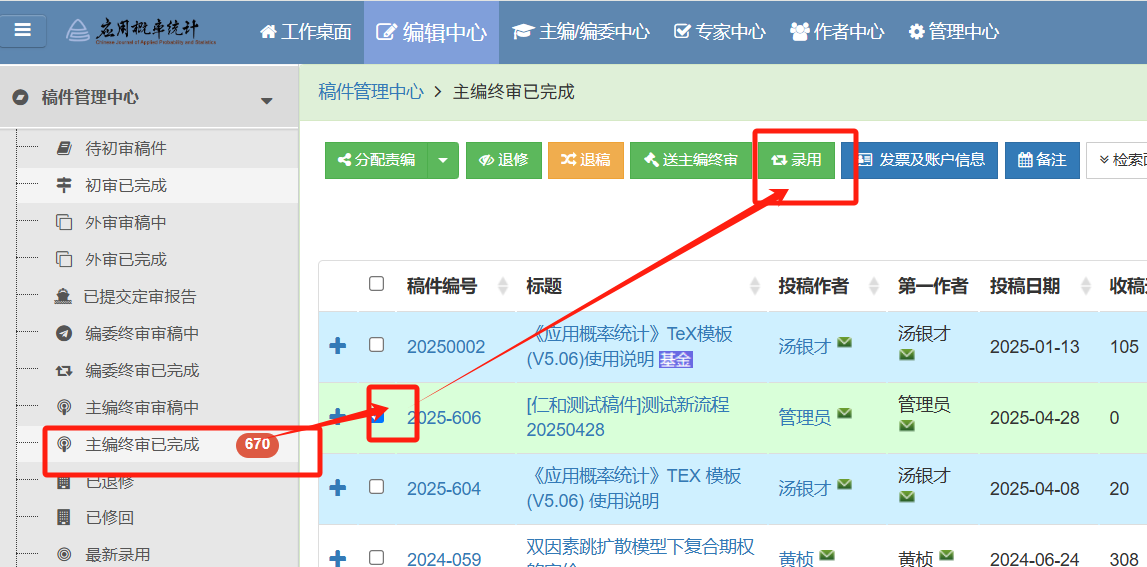Sort by 投稿作者 column arrows
Screen dimensions: 1147x567
(874, 286)
